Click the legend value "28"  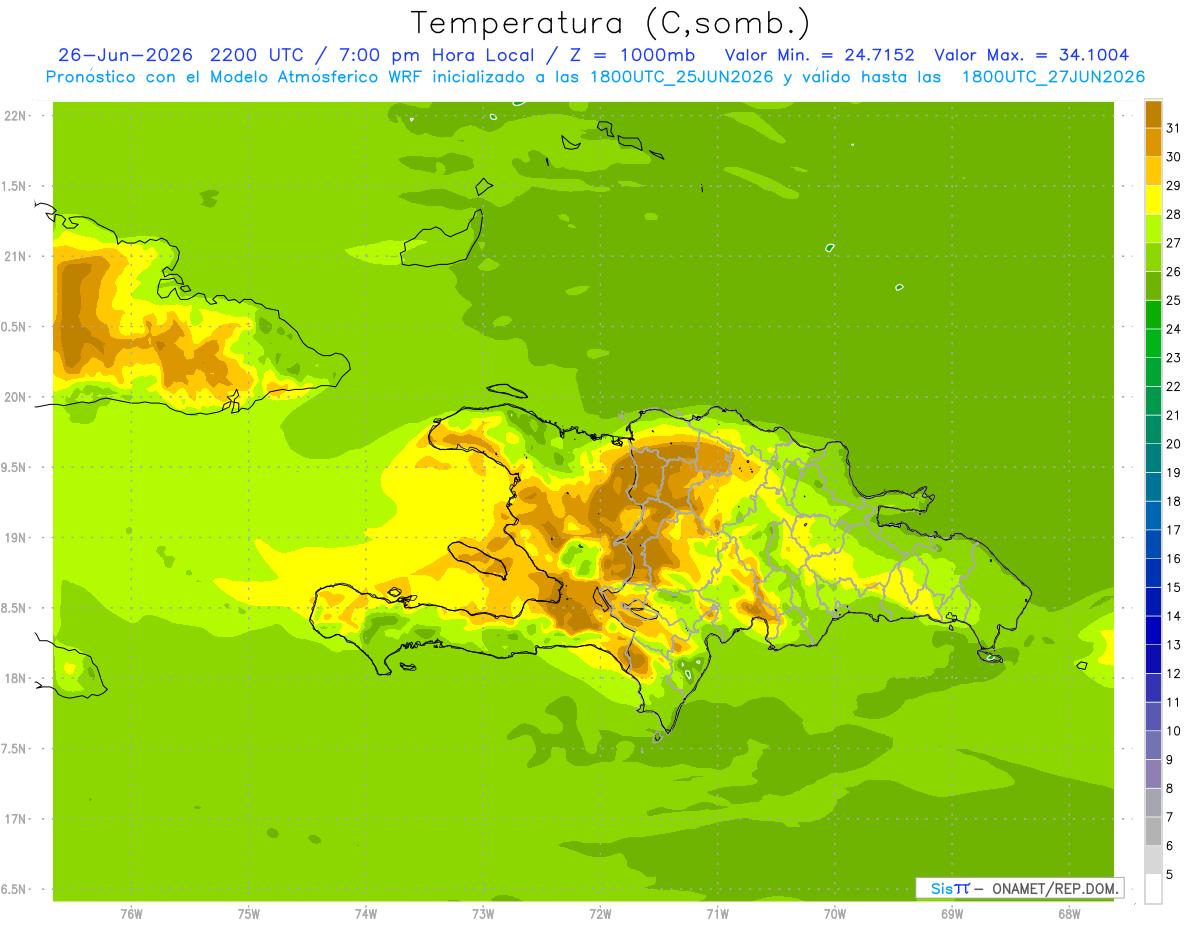pyautogui.click(x=1174, y=214)
